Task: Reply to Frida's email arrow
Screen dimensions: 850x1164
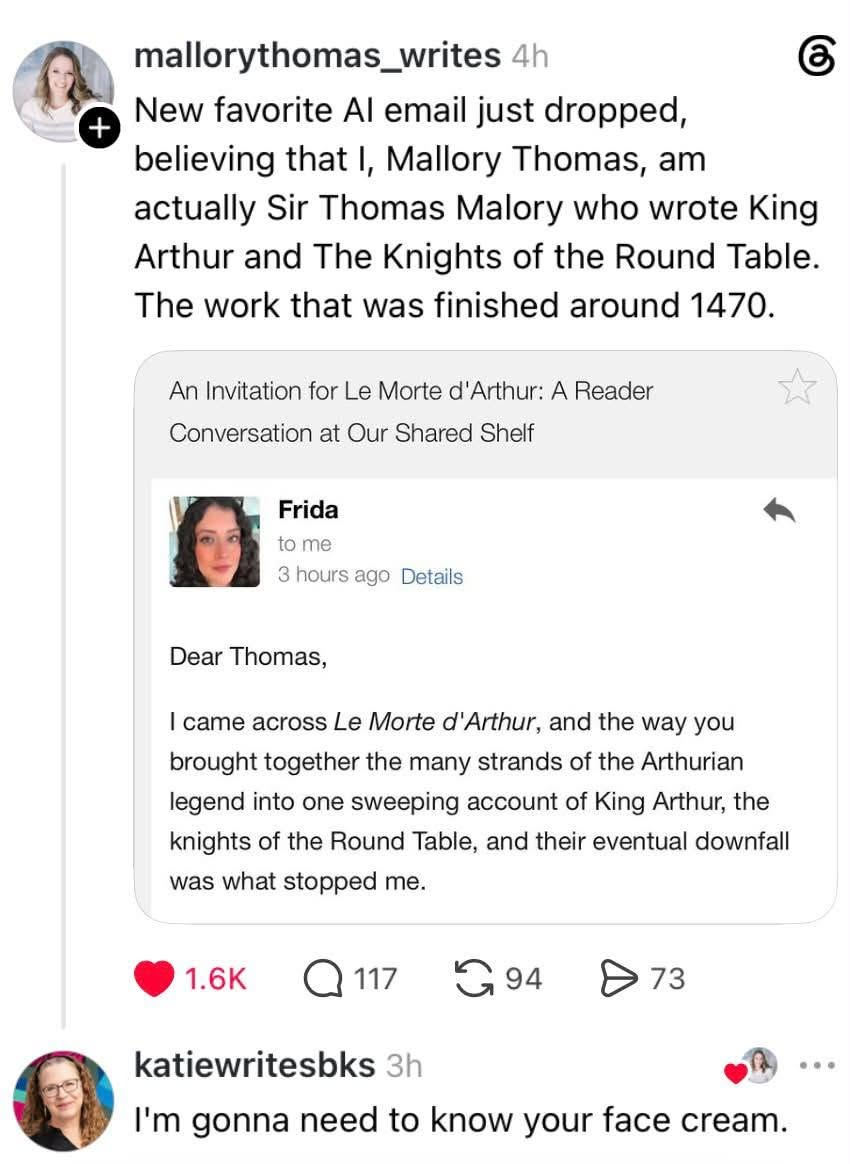Action: 779,510
